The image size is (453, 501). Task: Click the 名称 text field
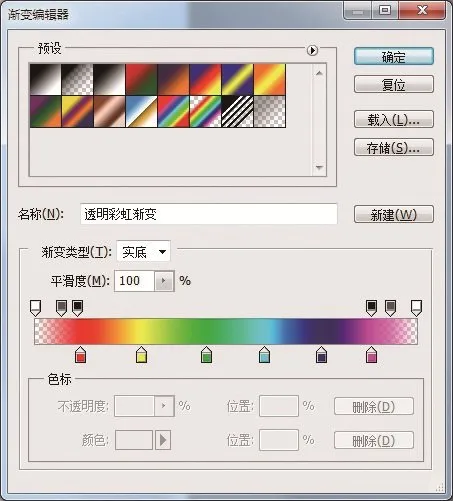[209, 214]
